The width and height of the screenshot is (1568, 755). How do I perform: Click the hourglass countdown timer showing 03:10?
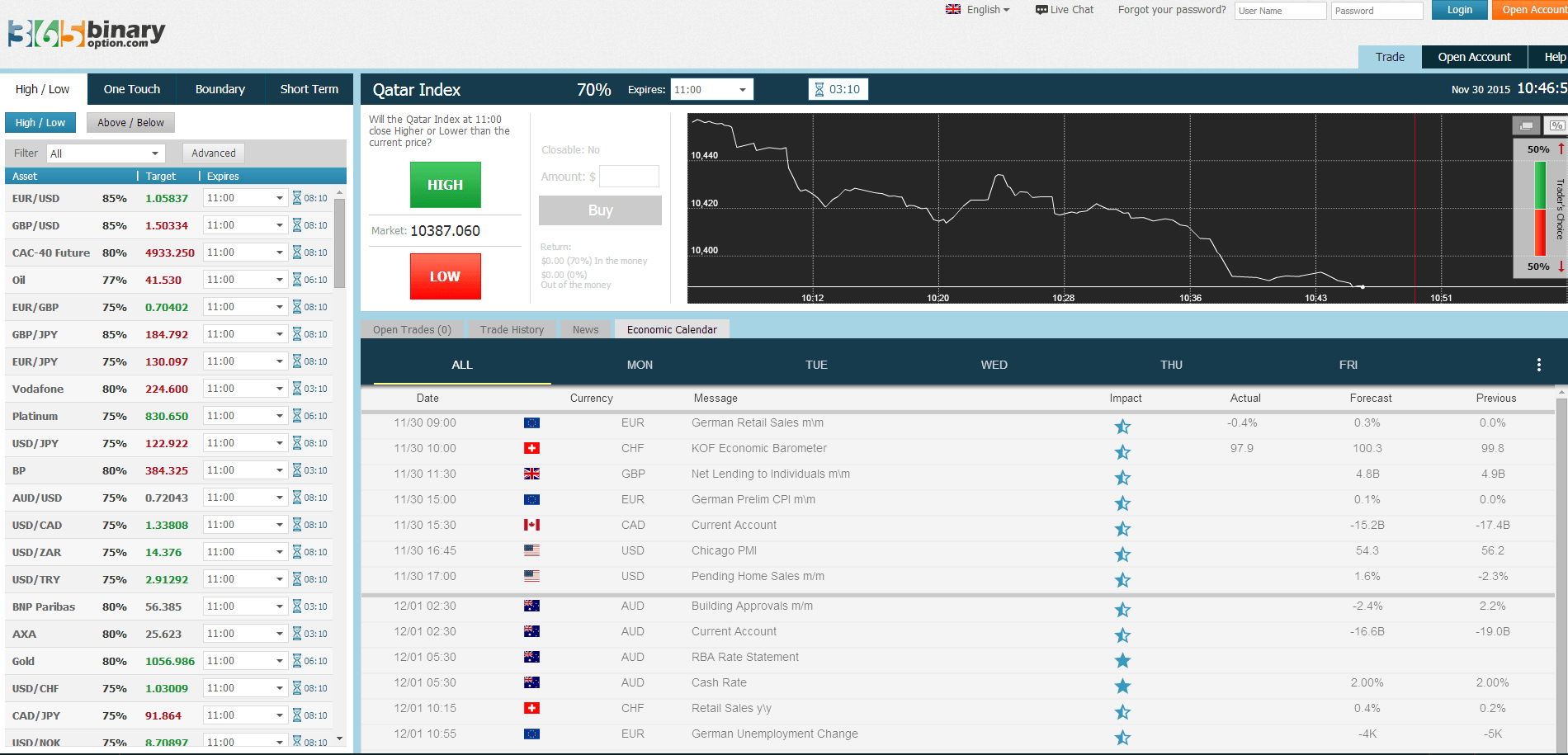click(838, 88)
